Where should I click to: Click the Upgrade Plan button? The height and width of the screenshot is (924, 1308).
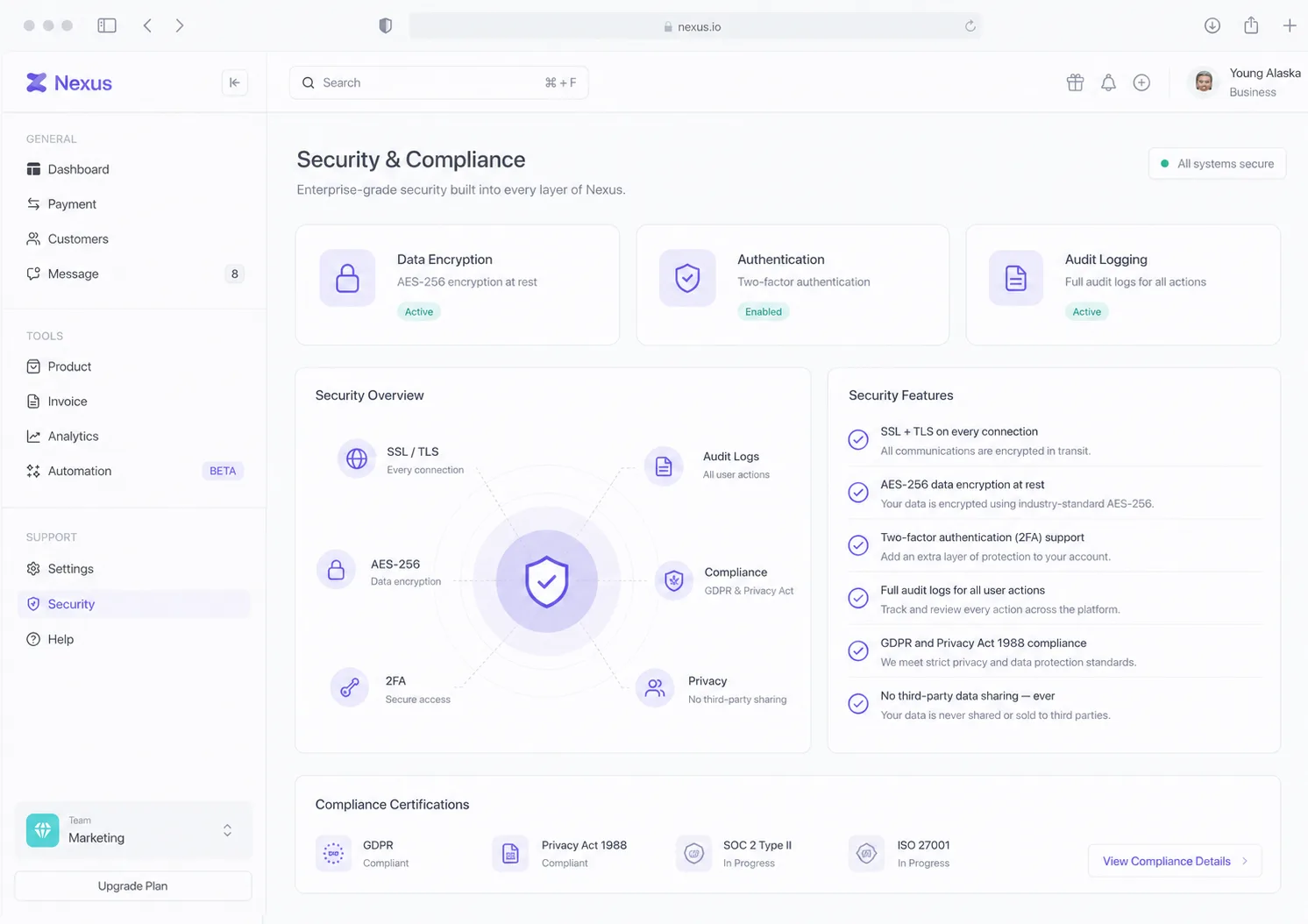coord(133,886)
